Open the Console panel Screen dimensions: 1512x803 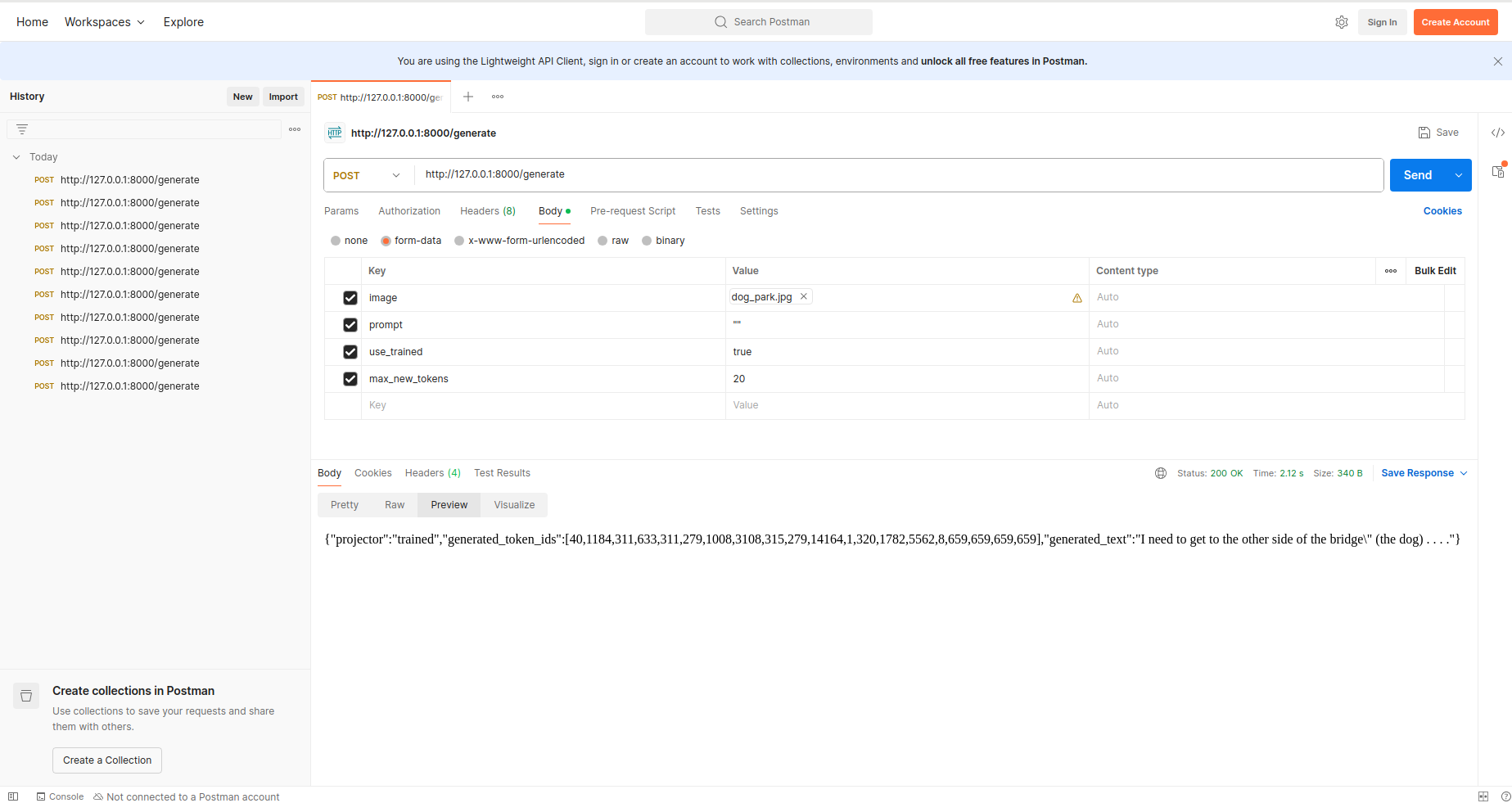click(60, 796)
